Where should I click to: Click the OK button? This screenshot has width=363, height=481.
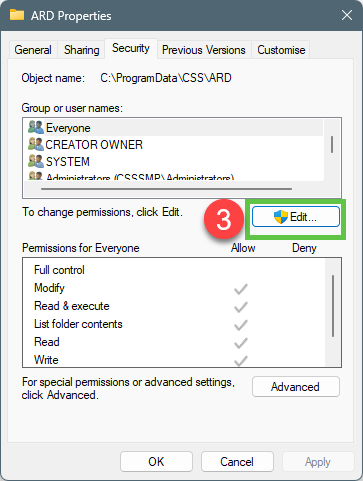156,462
